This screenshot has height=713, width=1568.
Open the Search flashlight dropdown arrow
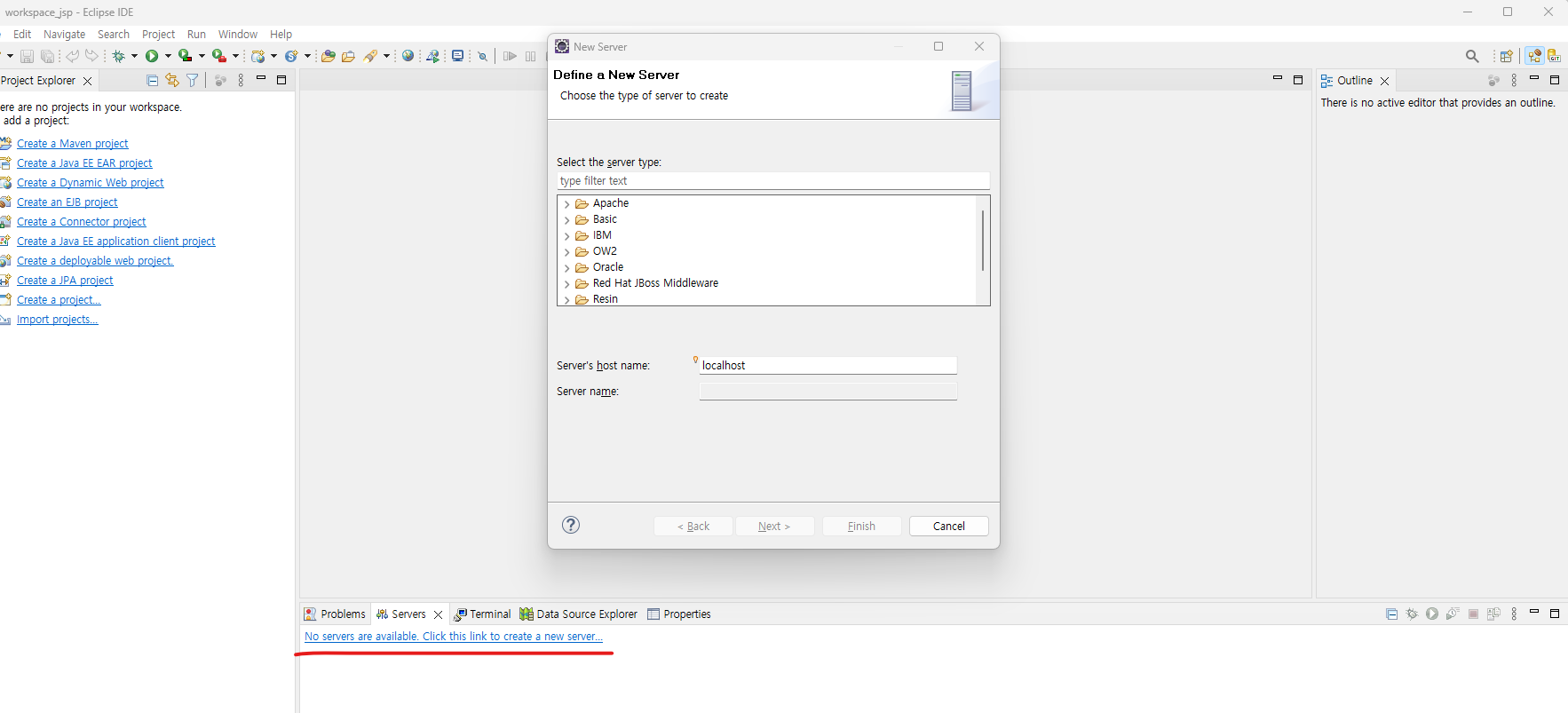pyautogui.click(x=387, y=56)
